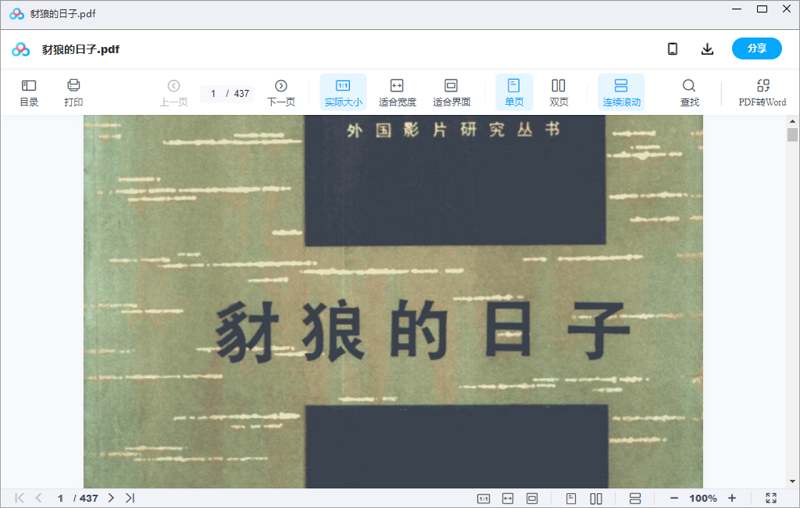Click zoom out minus button
The image size is (800, 508).
(x=674, y=498)
